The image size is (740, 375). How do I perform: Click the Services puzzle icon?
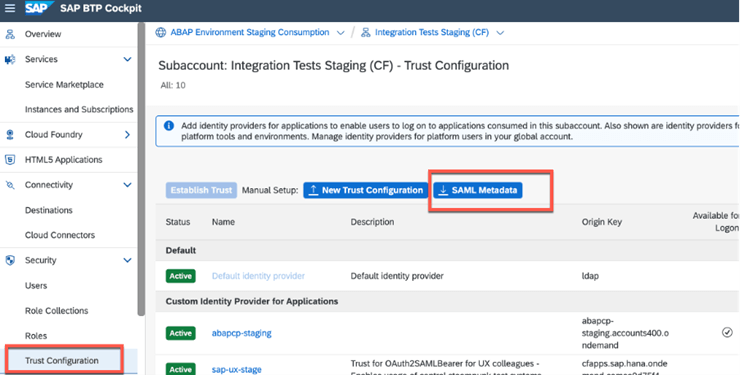coord(10,59)
